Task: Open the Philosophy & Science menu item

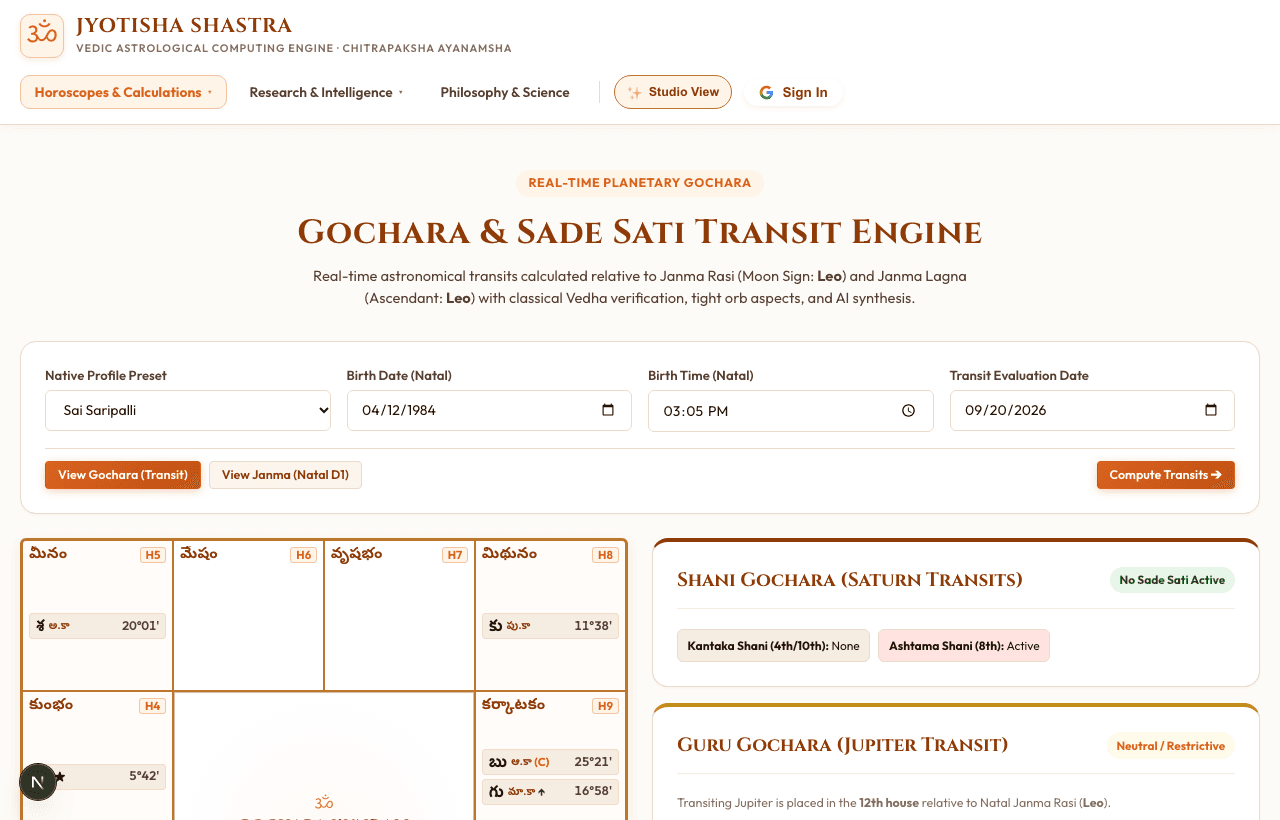Action: coord(505,92)
